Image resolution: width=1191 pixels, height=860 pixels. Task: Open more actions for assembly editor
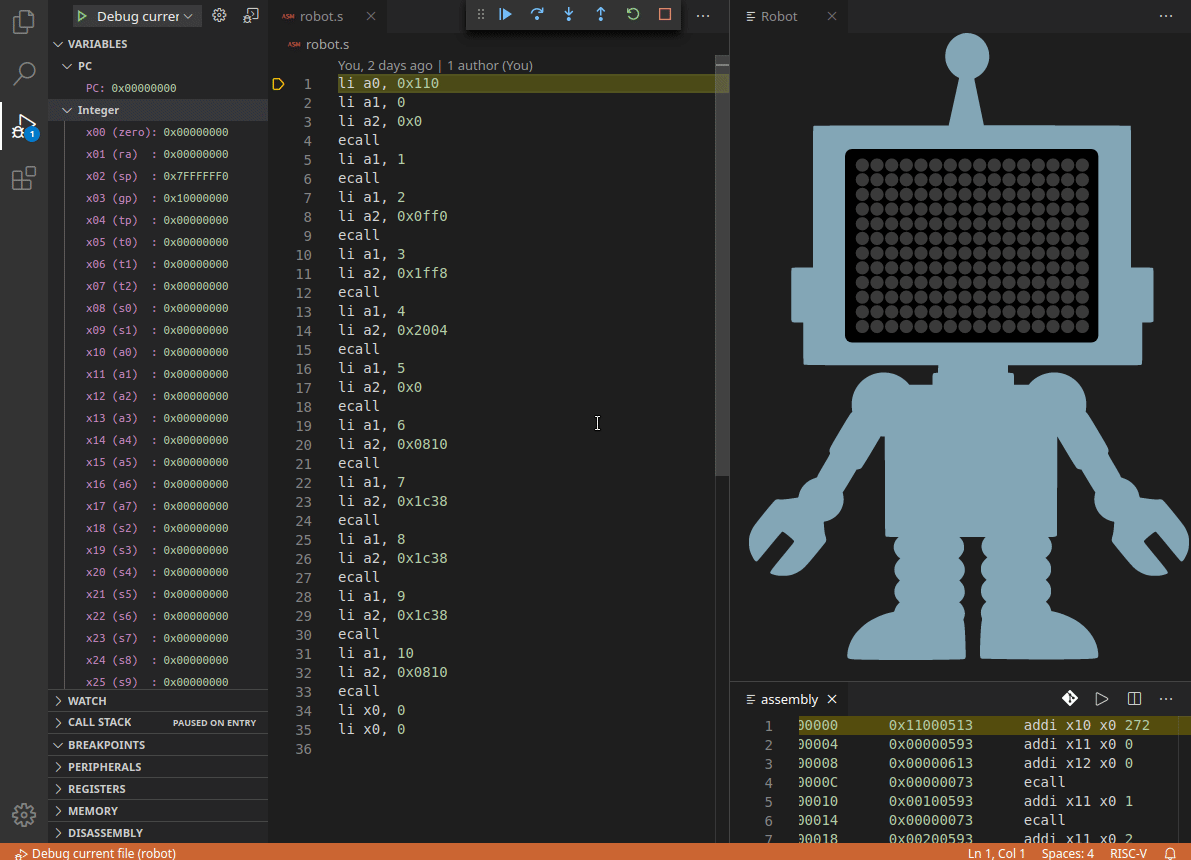pos(1166,698)
